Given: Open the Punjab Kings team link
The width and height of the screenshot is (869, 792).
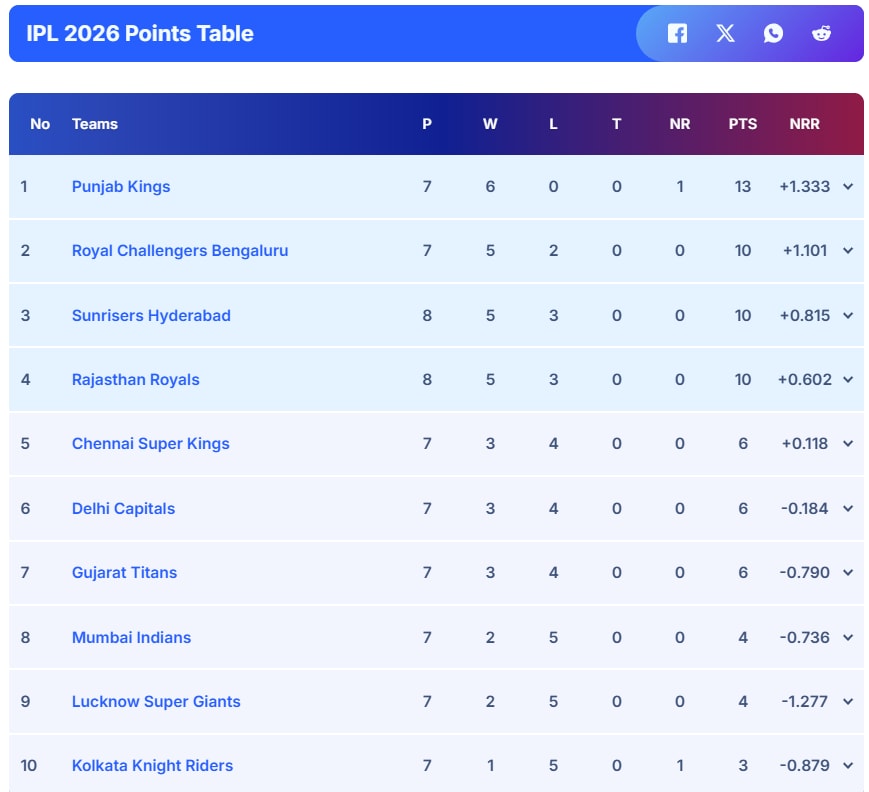Looking at the screenshot, I should pos(121,187).
